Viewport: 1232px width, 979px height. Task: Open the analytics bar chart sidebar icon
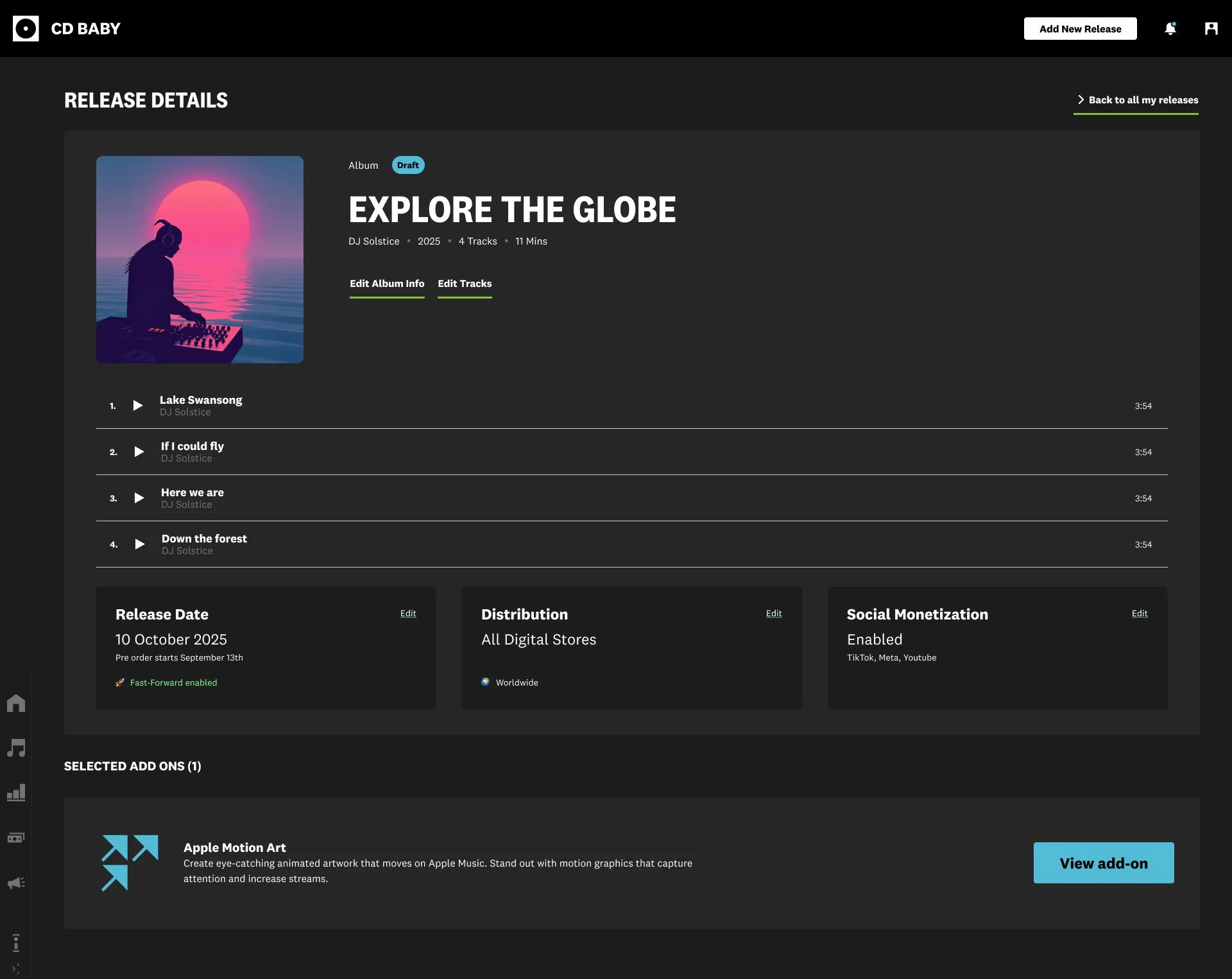click(x=16, y=793)
